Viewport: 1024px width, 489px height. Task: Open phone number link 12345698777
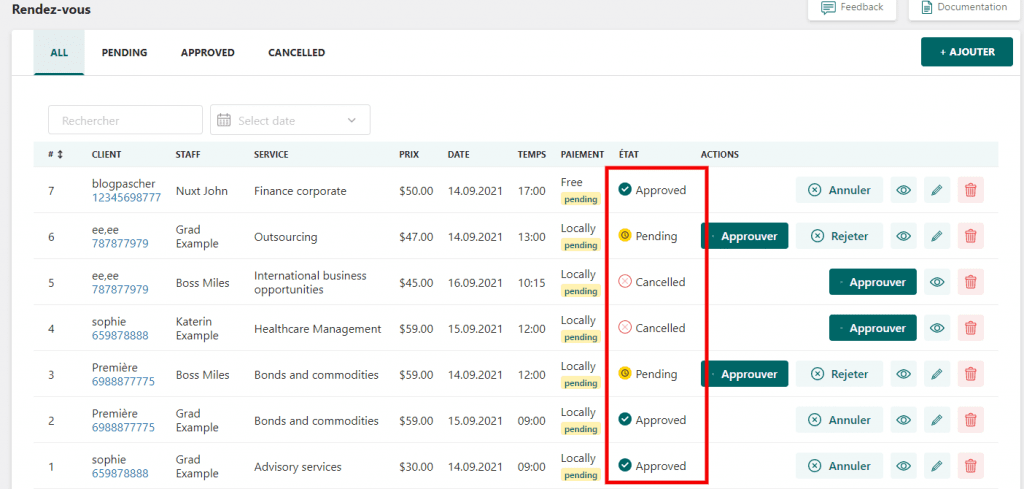point(126,198)
